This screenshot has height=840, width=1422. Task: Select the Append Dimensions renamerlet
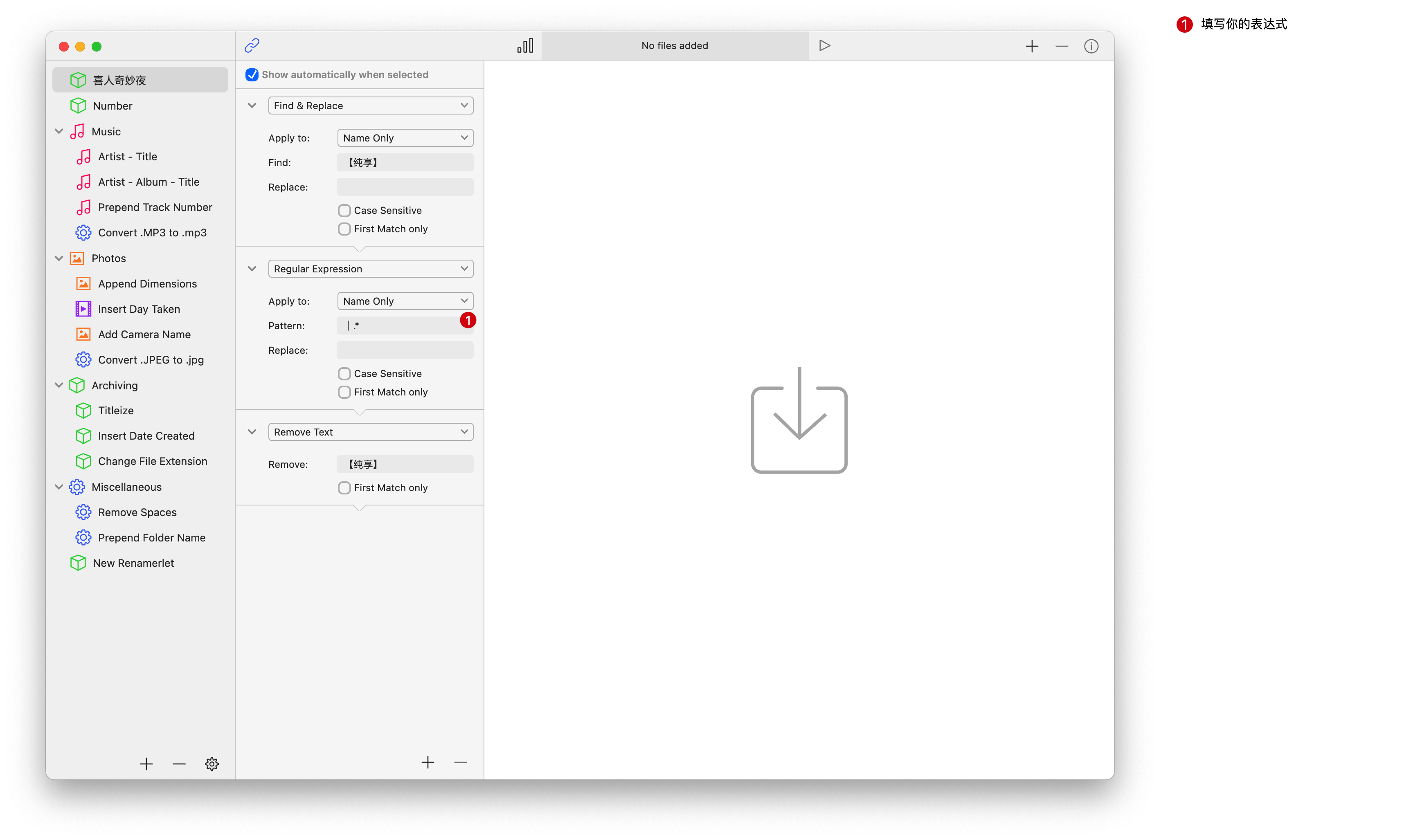click(x=147, y=283)
